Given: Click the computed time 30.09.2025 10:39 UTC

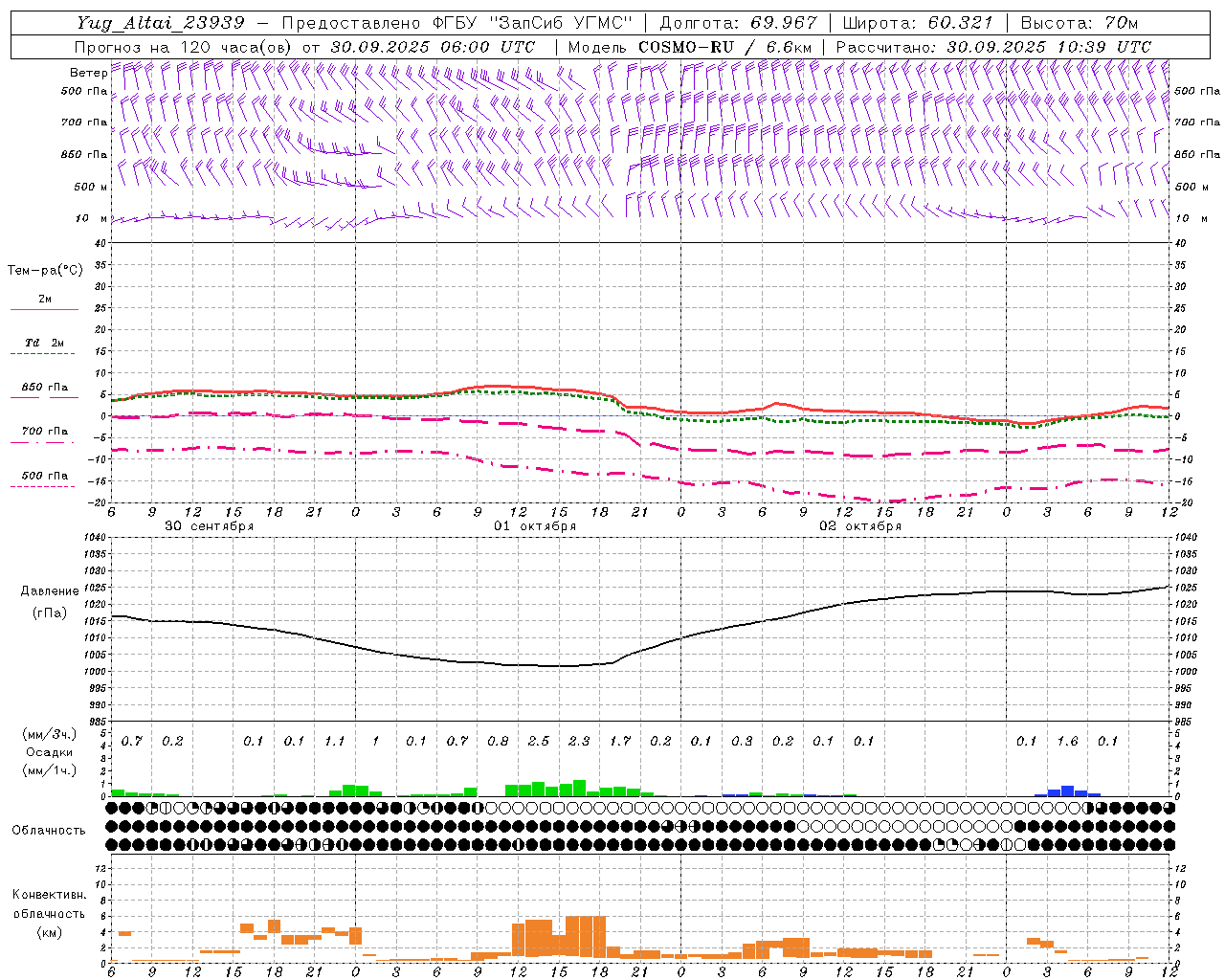Looking at the screenshot, I should 1049,47.
